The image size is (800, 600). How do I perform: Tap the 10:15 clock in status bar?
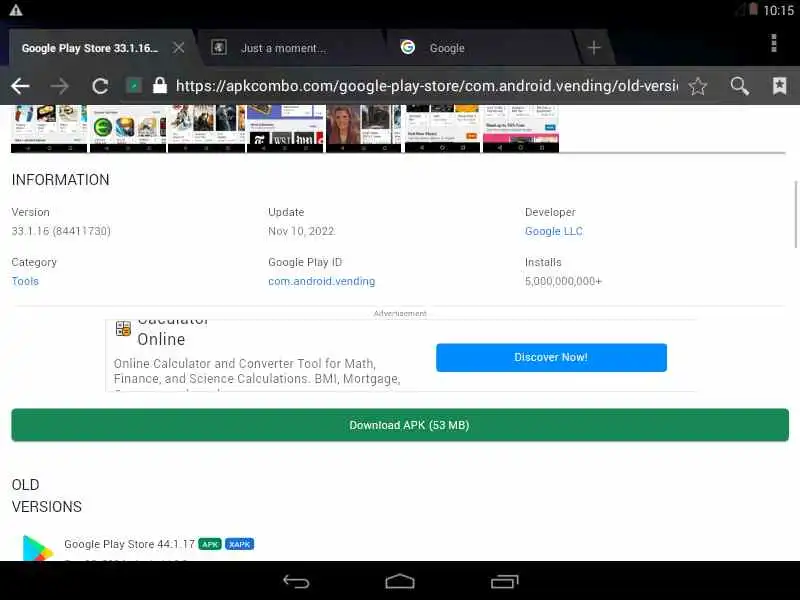coord(779,10)
